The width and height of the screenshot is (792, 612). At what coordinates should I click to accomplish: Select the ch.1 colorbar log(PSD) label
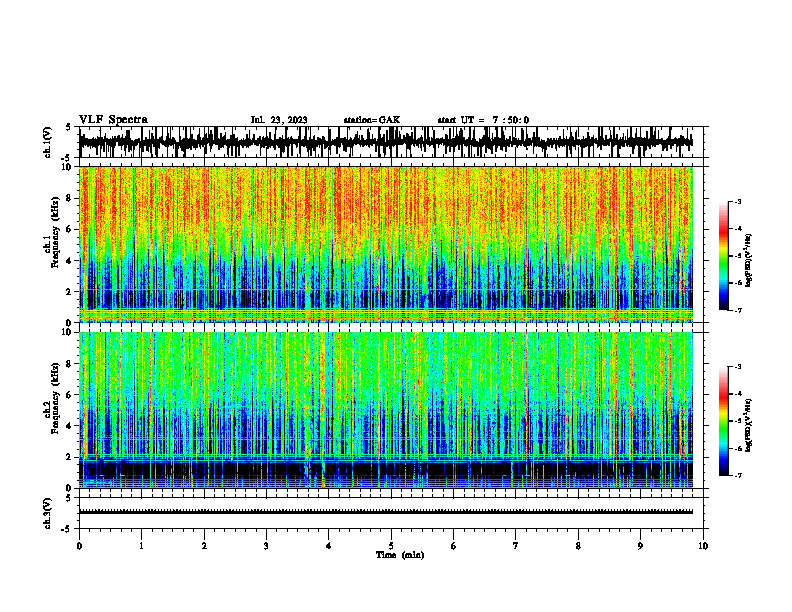[x=748, y=261]
